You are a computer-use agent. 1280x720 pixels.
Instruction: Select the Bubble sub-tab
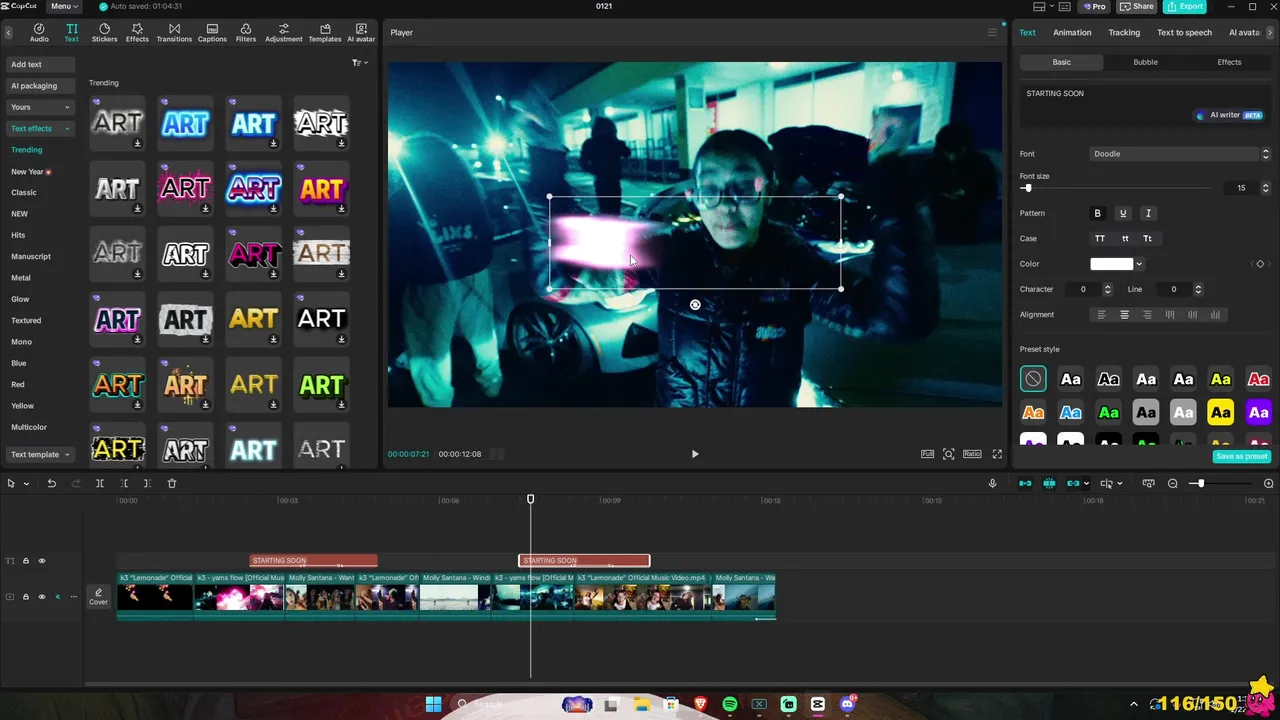click(x=1145, y=62)
